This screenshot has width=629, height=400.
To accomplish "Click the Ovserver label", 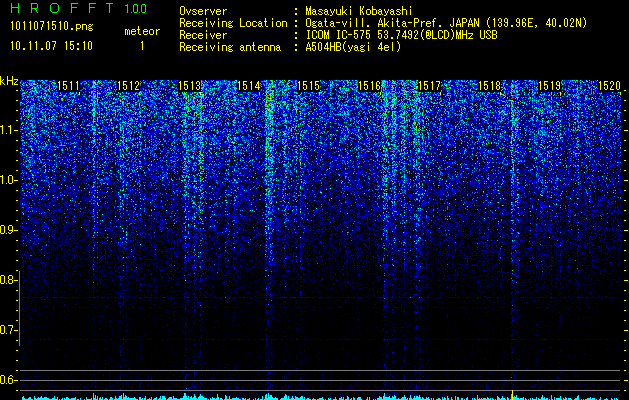I will pos(203,11).
